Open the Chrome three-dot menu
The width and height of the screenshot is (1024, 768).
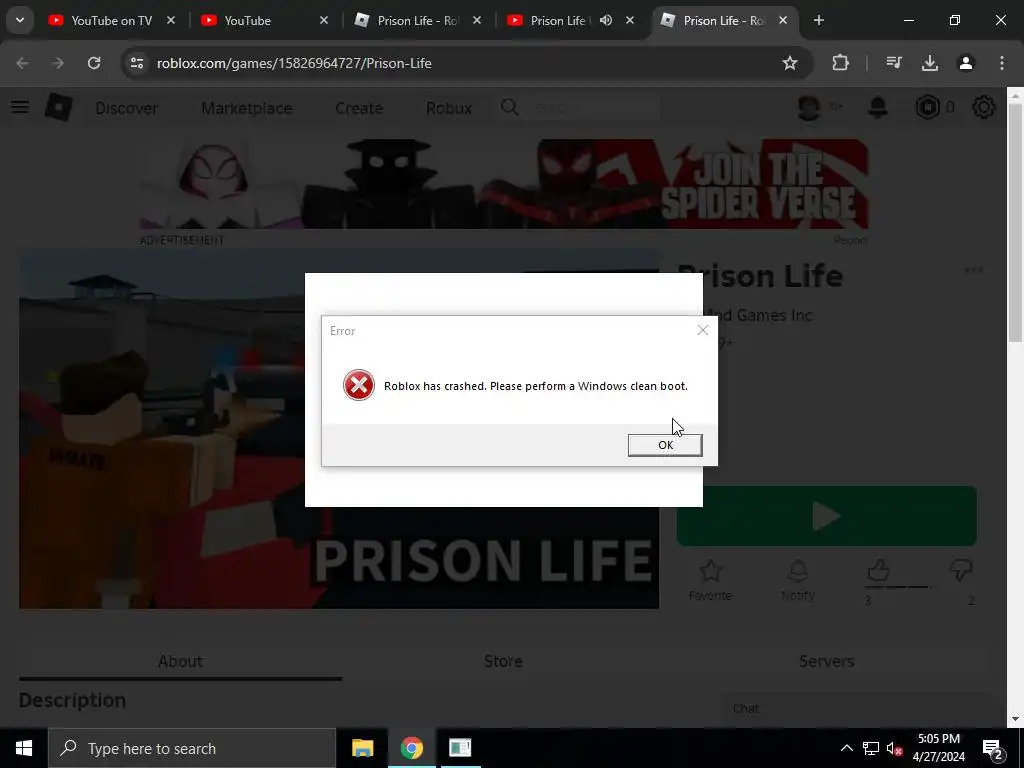coord(1002,63)
